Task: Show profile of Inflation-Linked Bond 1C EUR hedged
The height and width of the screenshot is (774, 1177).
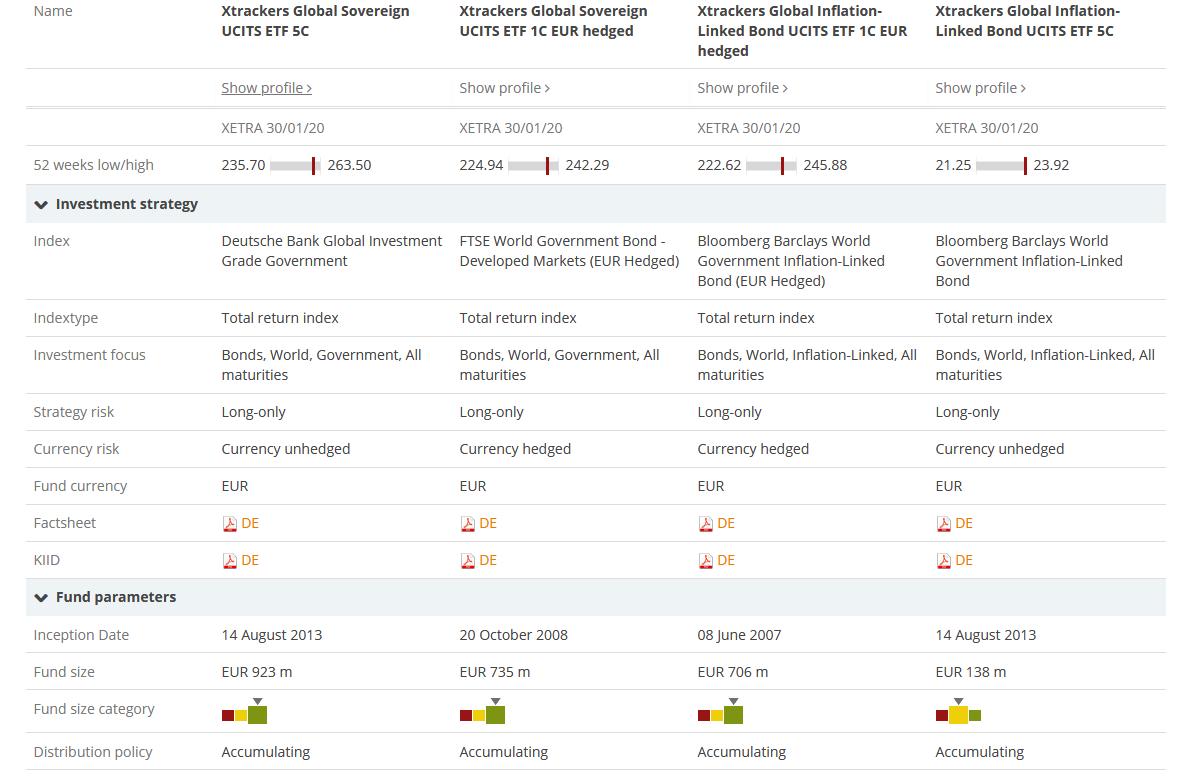Action: [742, 88]
